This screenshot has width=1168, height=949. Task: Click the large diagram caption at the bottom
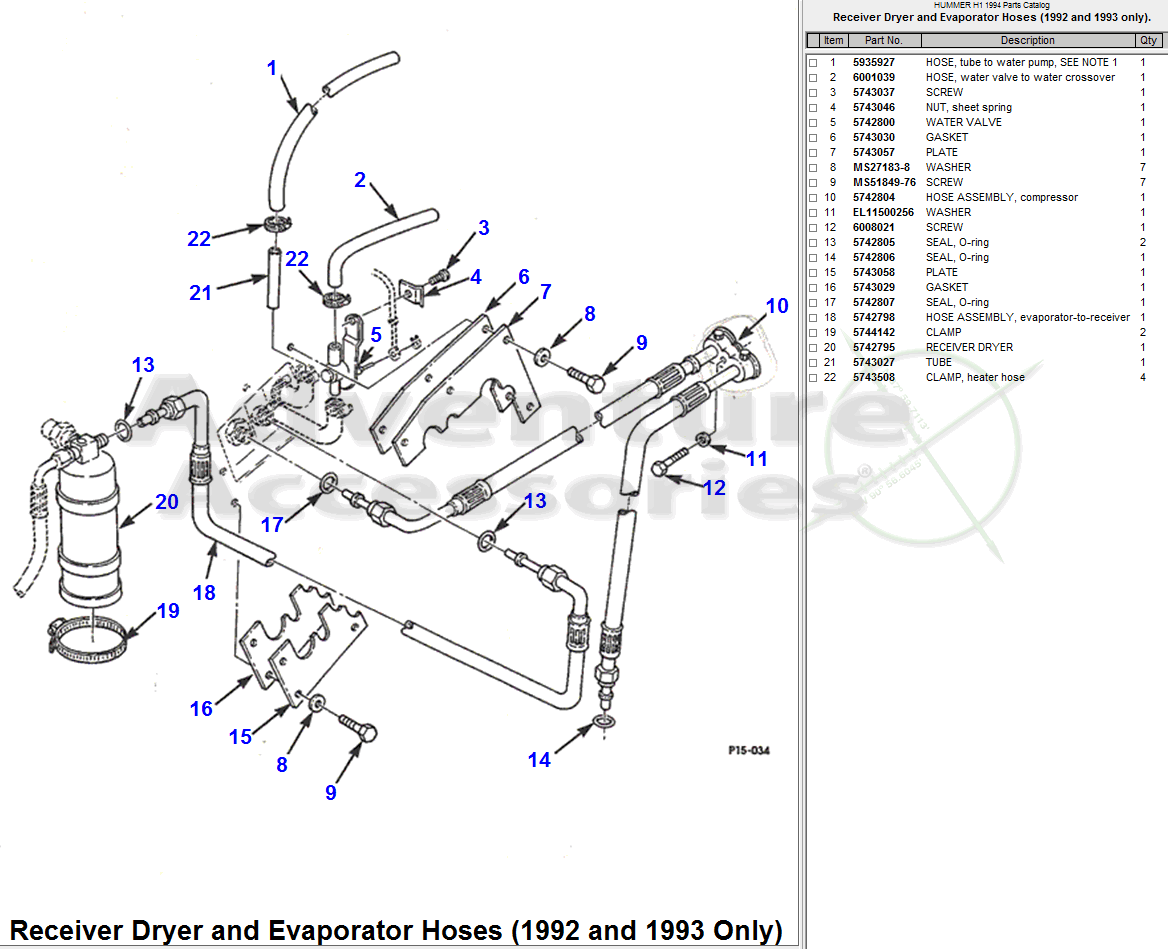(396, 930)
